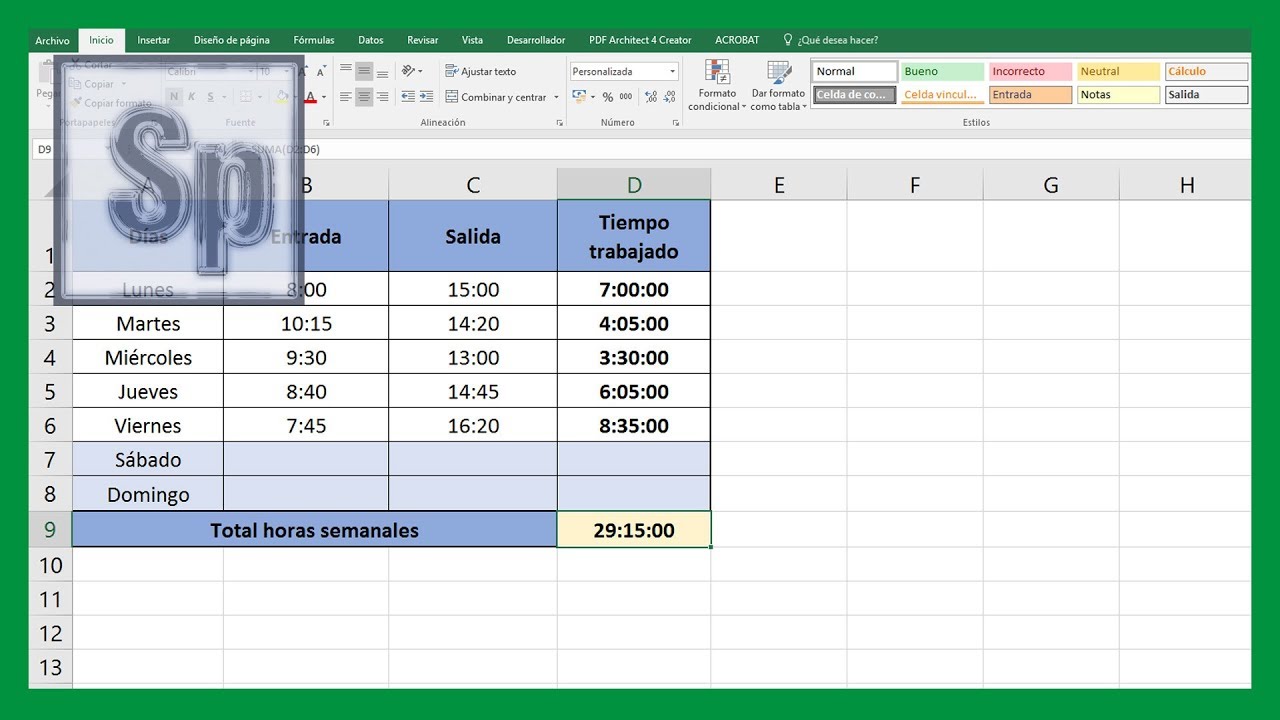Click the 16:20 salida cell
Screen dimensions: 1280x720
[x=473, y=426]
